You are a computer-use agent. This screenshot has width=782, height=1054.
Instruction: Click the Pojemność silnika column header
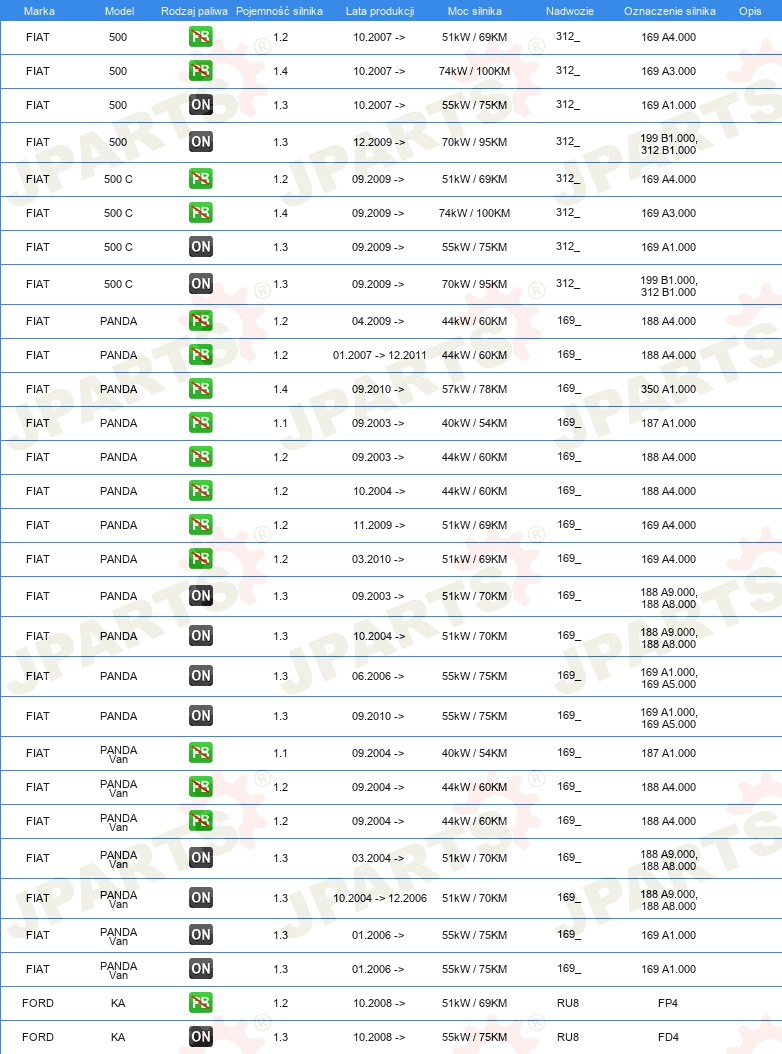tap(279, 11)
